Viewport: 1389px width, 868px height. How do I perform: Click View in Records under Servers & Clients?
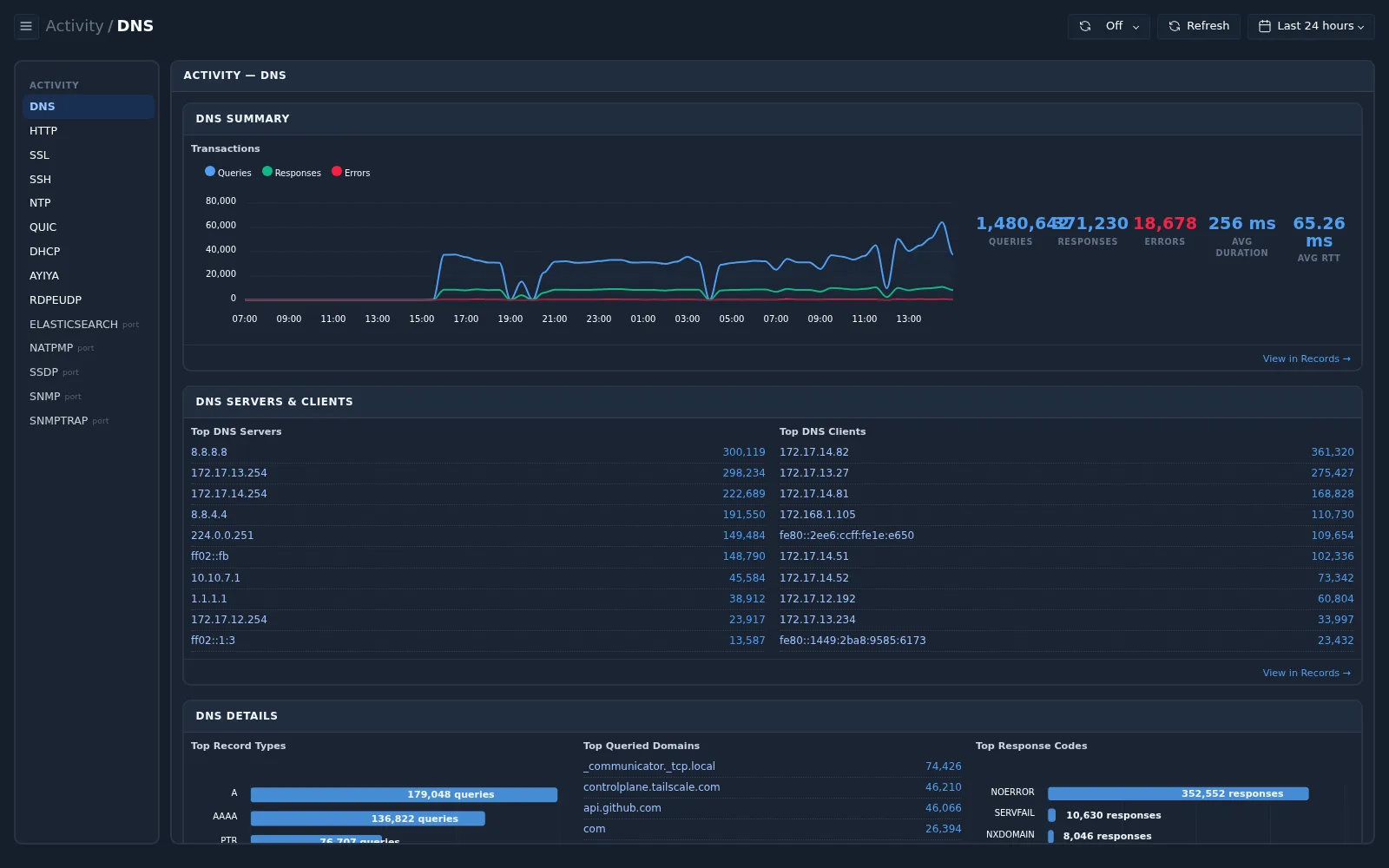pyautogui.click(x=1307, y=673)
